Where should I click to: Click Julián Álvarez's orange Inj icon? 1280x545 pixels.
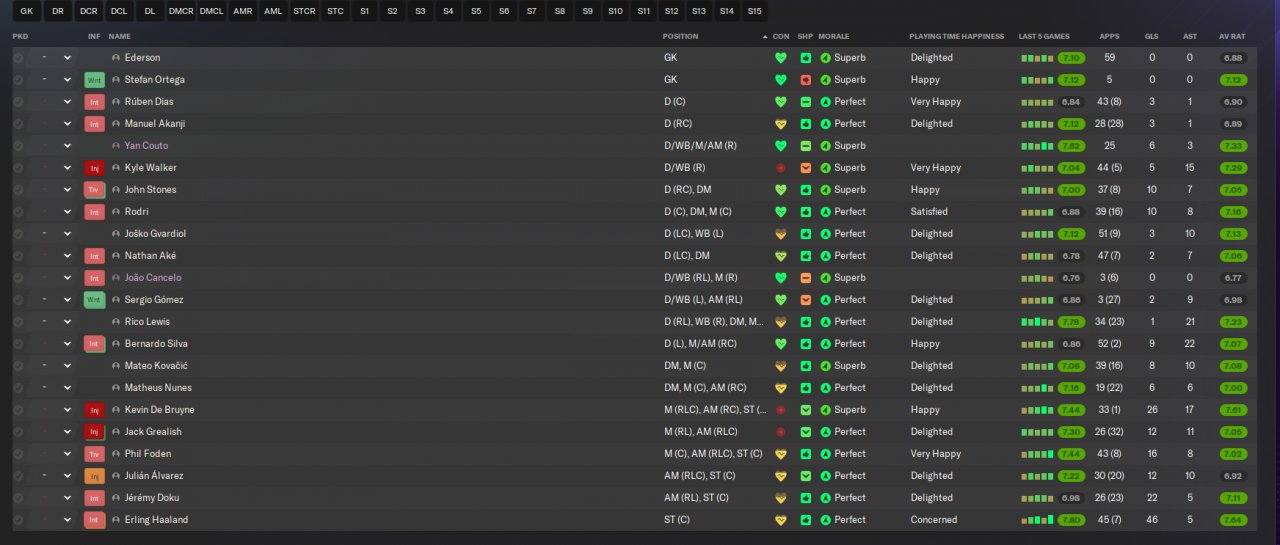pos(94,476)
